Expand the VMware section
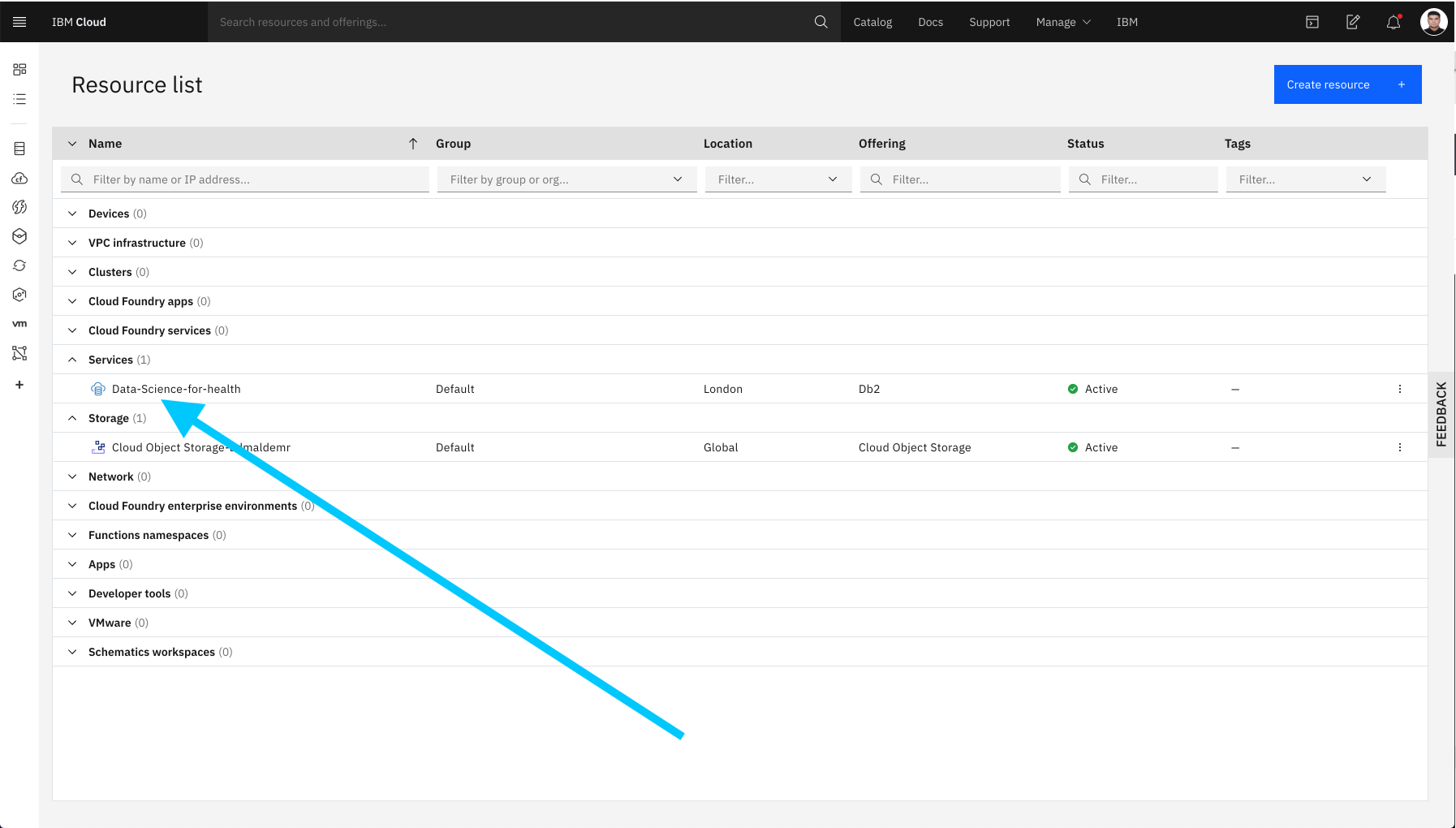 [x=72, y=623]
